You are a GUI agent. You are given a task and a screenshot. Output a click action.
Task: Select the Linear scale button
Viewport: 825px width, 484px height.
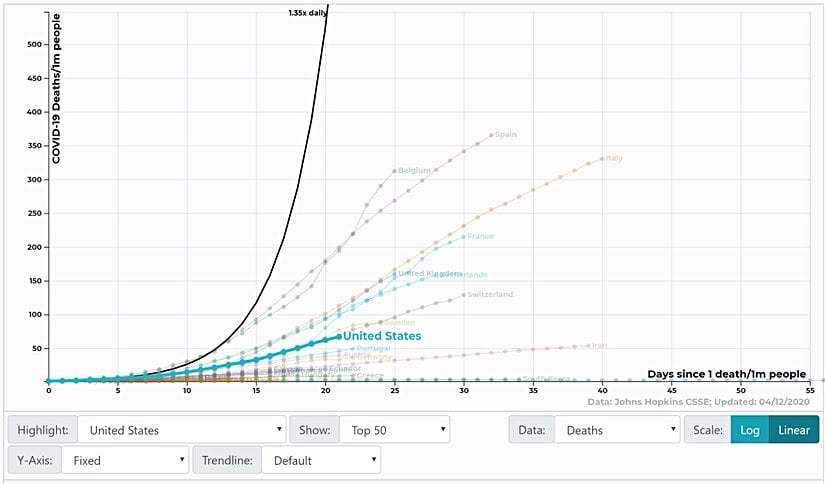point(793,430)
